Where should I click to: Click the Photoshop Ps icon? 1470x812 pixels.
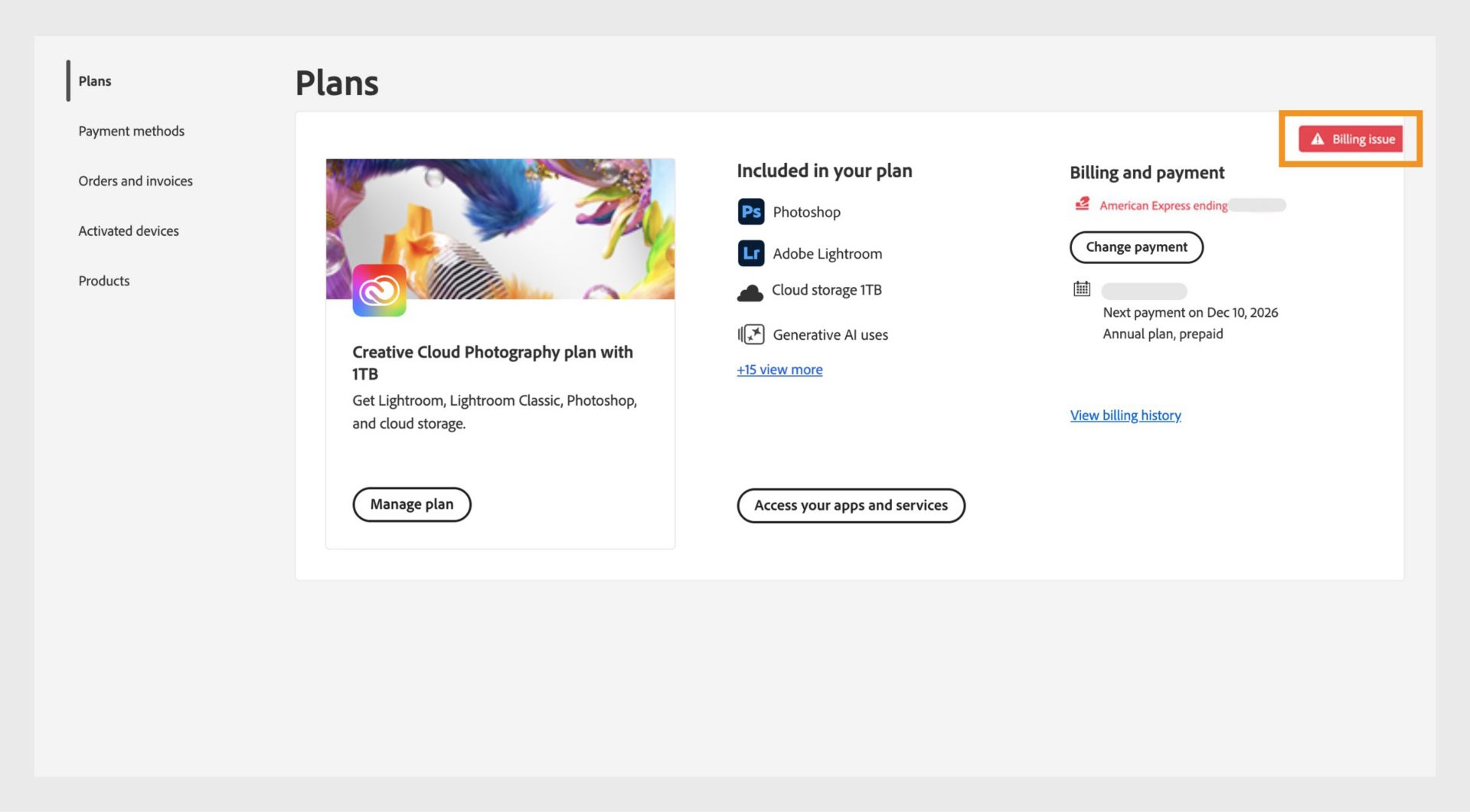(751, 212)
